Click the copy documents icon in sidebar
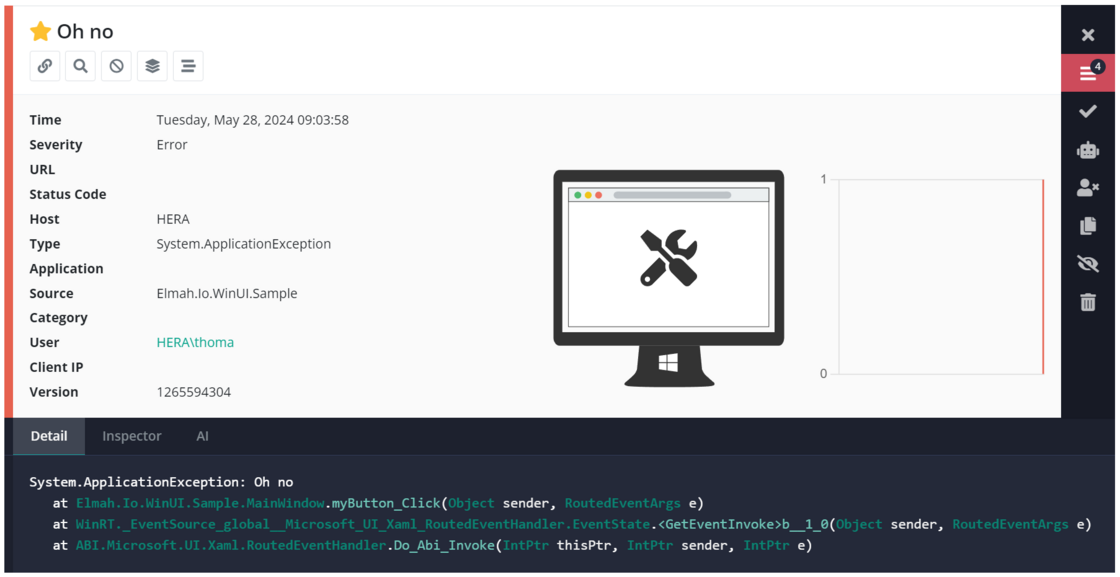Image resolution: width=1120 pixels, height=577 pixels. click(x=1088, y=226)
